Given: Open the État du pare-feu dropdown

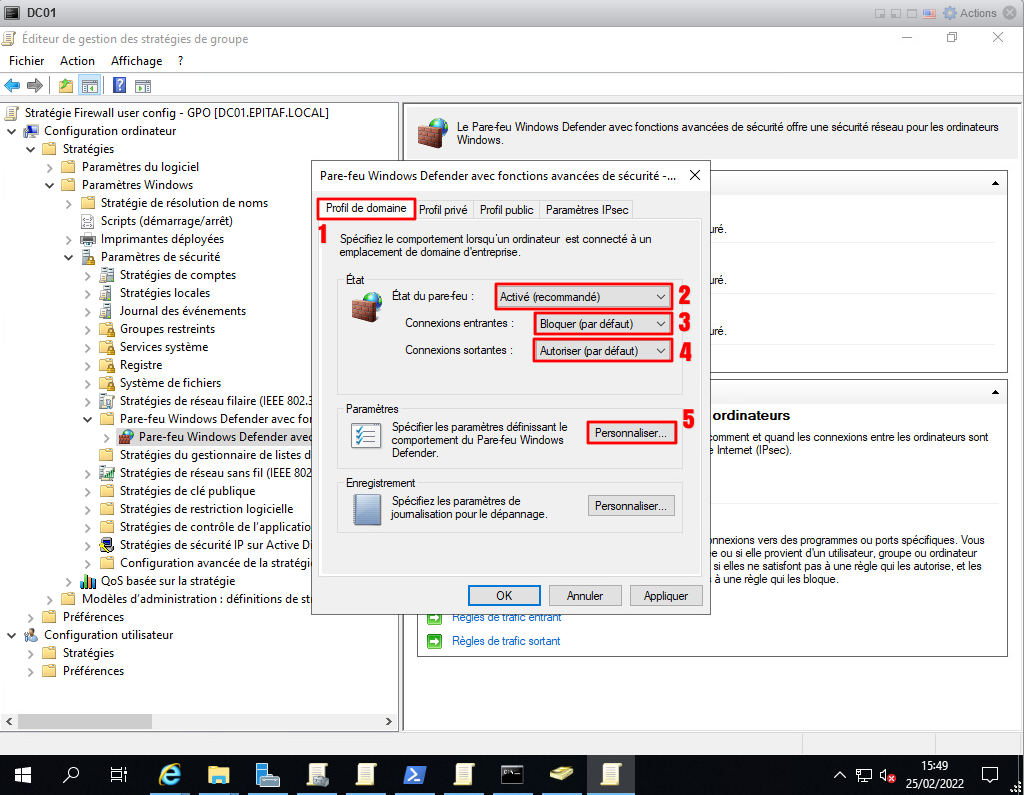Looking at the screenshot, I should click(584, 297).
